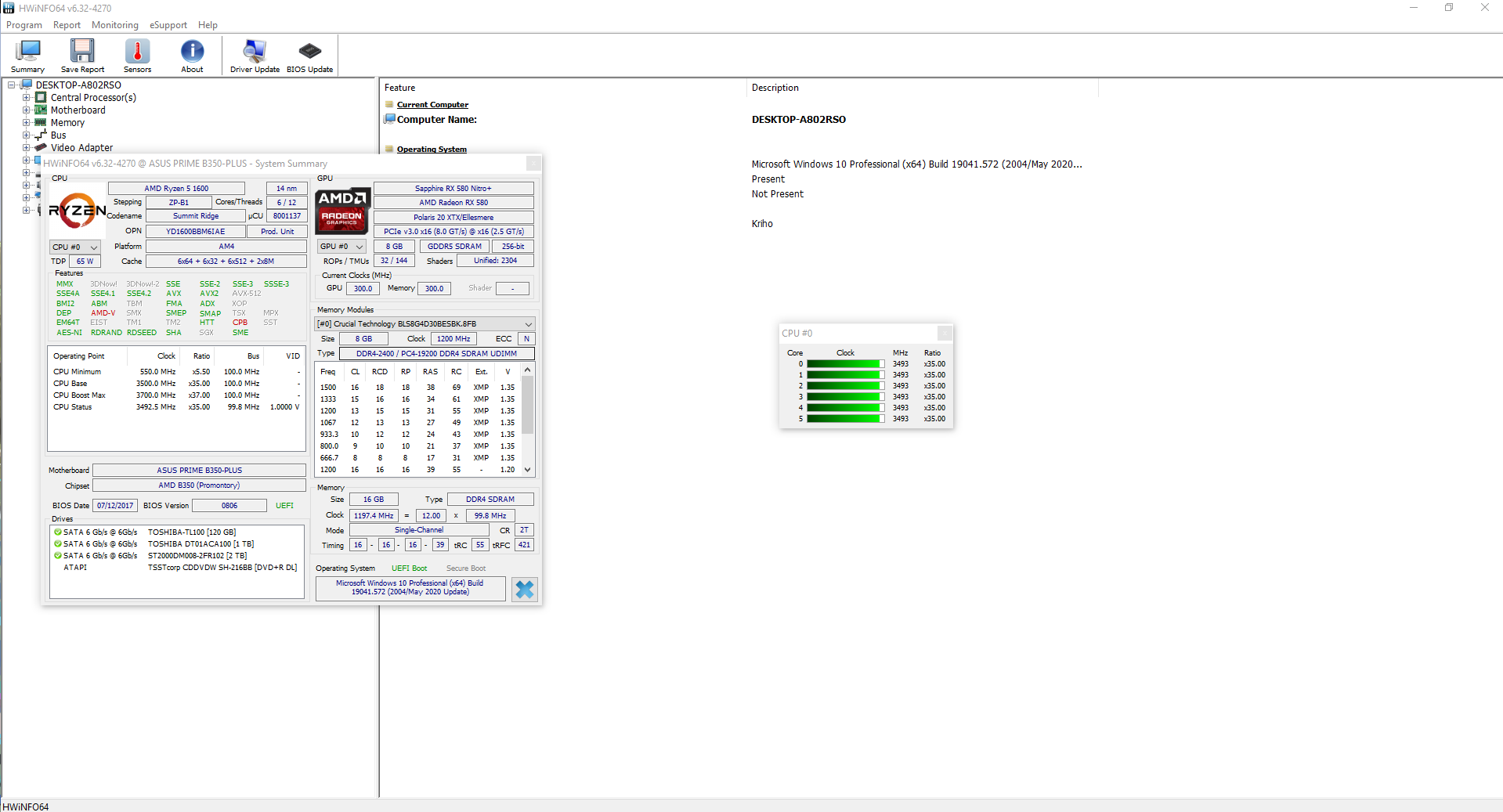Click the About info icon
The height and width of the screenshot is (812, 1503).
[192, 51]
